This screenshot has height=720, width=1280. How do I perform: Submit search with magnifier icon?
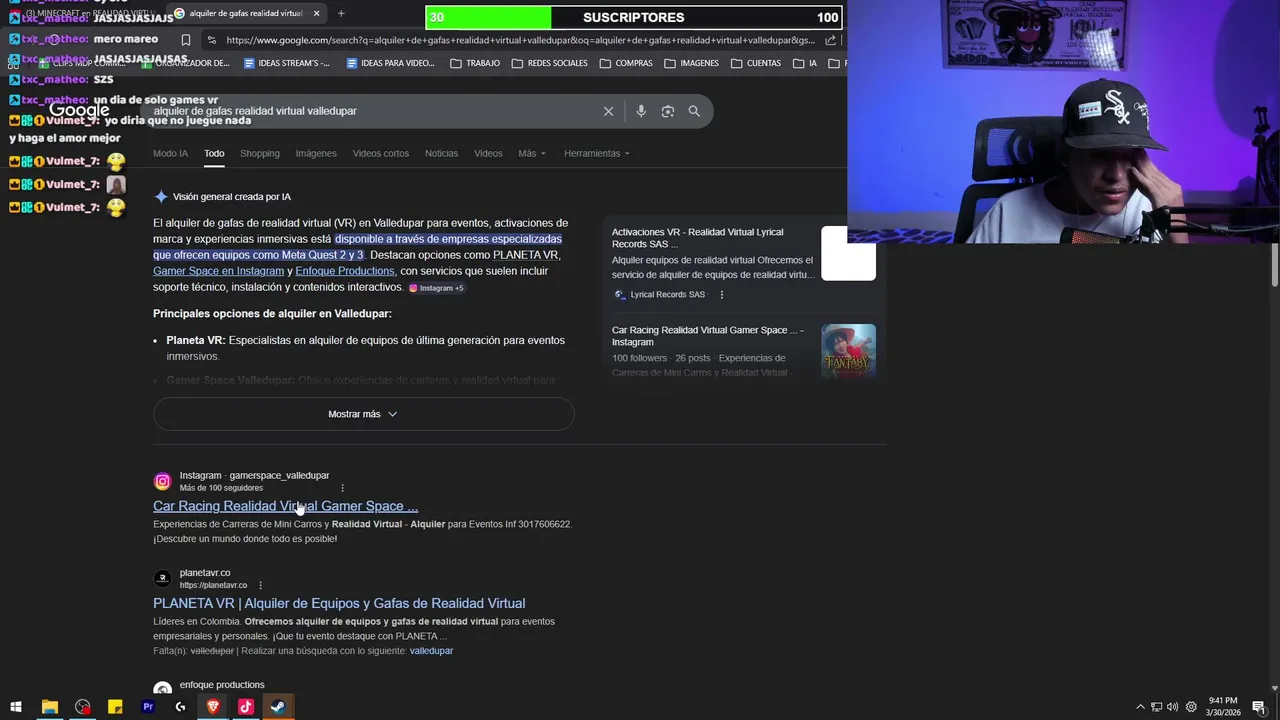[x=694, y=111]
